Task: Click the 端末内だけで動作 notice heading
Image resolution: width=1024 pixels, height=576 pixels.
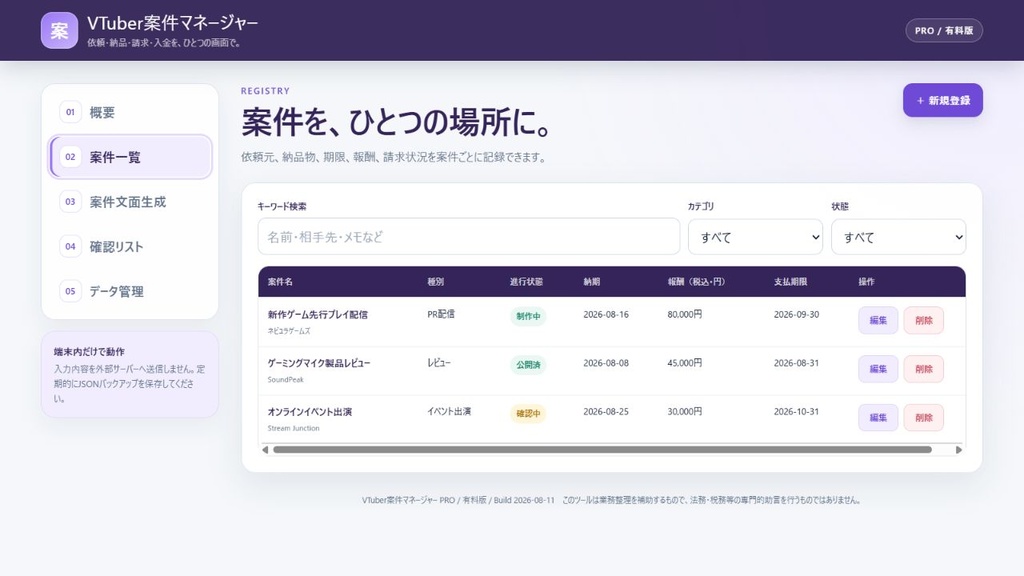Action: pos(89,351)
